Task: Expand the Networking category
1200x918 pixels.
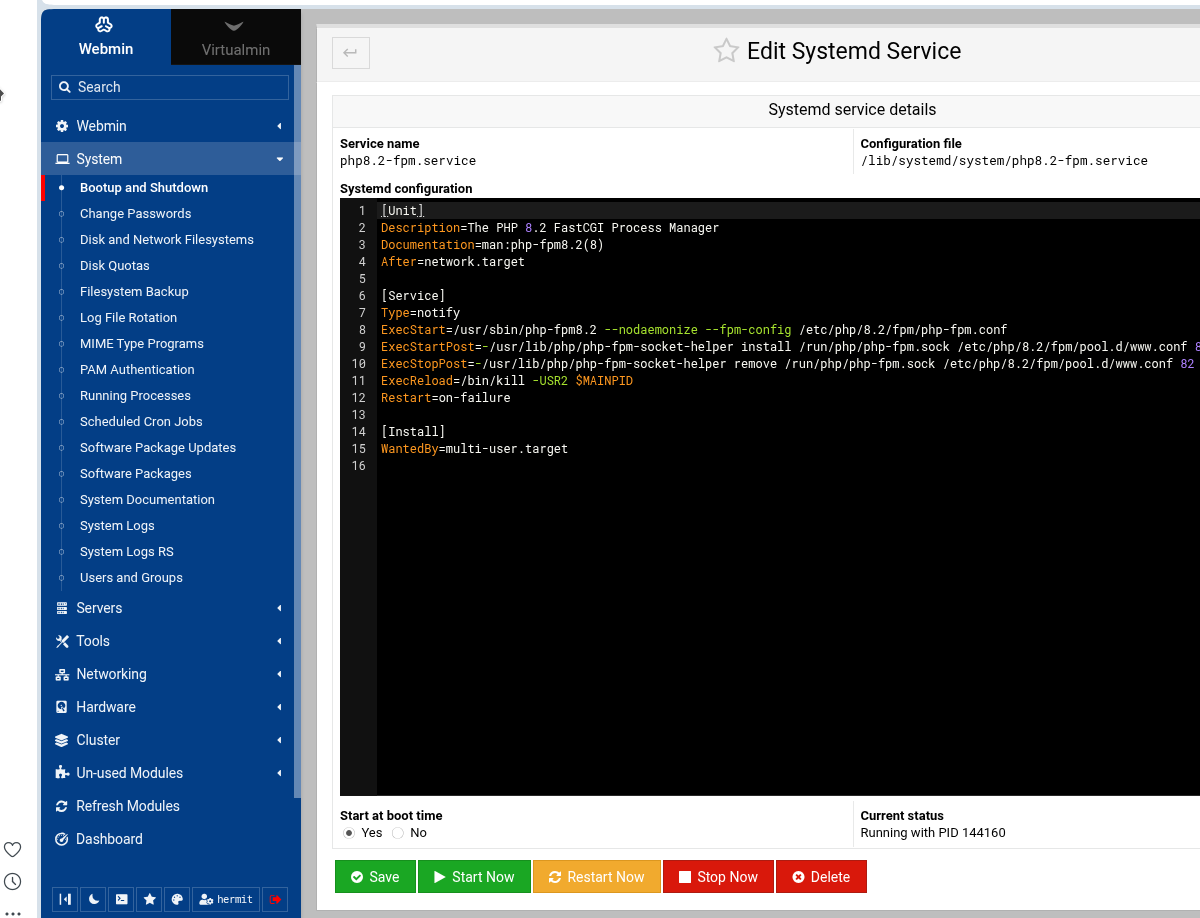Action: 170,674
